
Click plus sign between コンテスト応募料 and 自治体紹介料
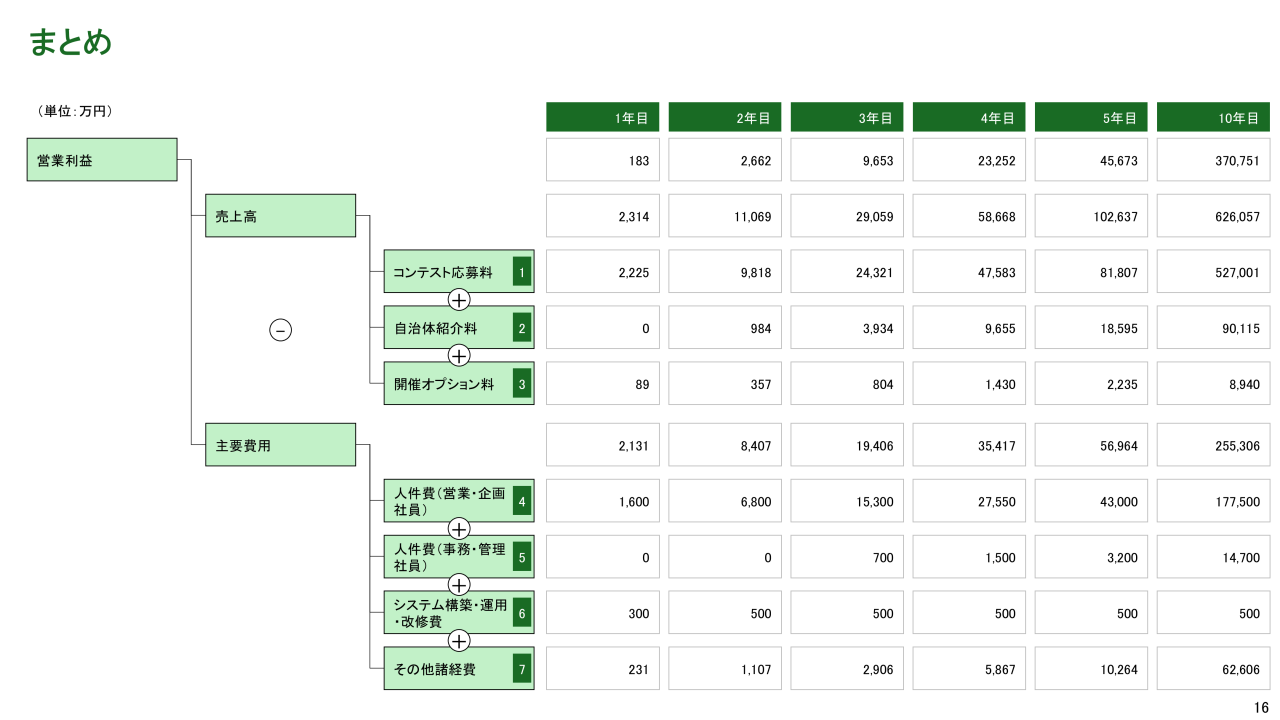[459, 300]
